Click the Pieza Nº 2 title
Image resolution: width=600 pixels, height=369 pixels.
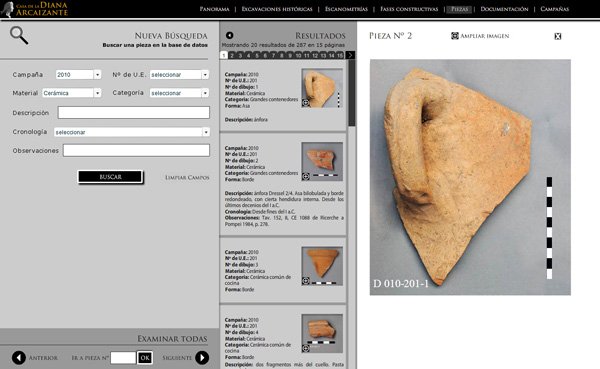(x=390, y=36)
